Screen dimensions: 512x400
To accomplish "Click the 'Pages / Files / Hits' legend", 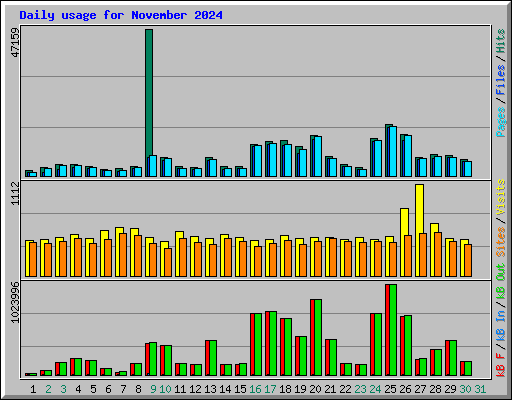I will (x=500, y=83).
